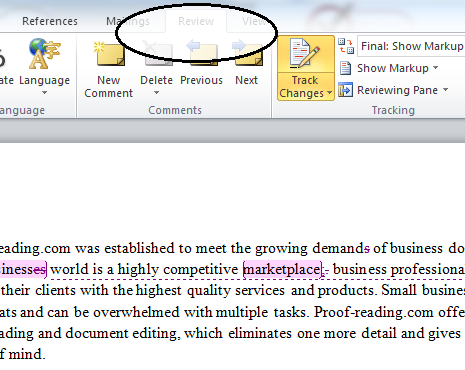Jump to the Next comment
Image resolution: width=465 pixels, height=370 pixels.
click(247, 53)
